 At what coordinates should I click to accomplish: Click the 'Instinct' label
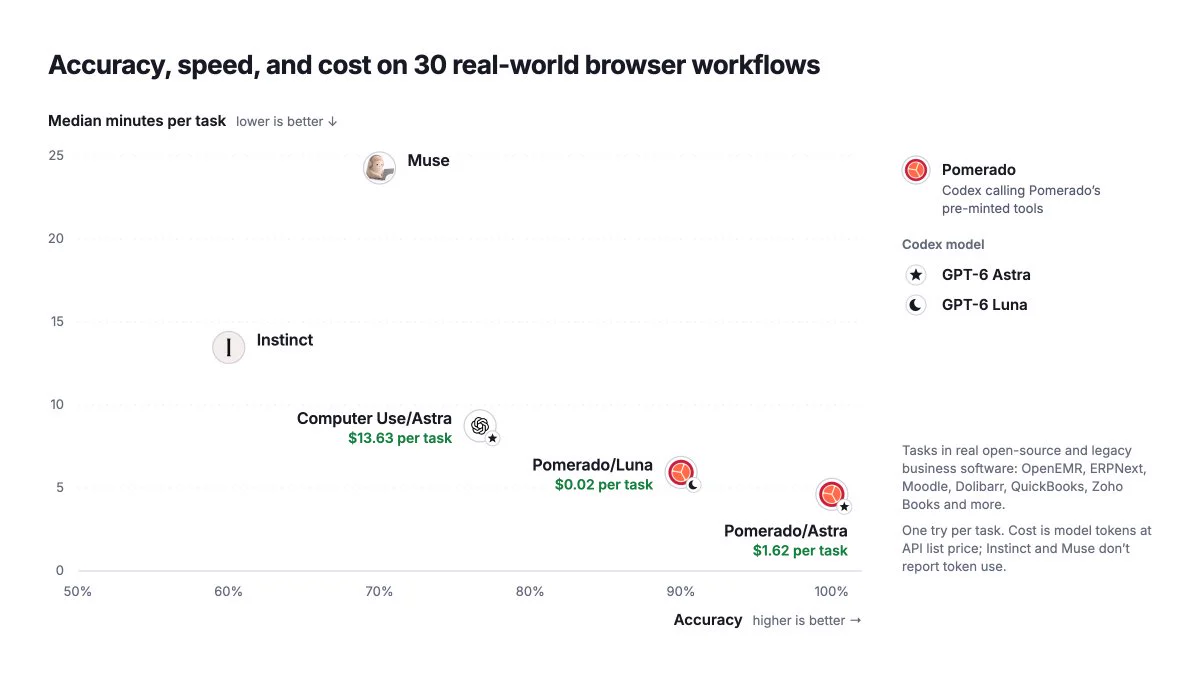285,340
